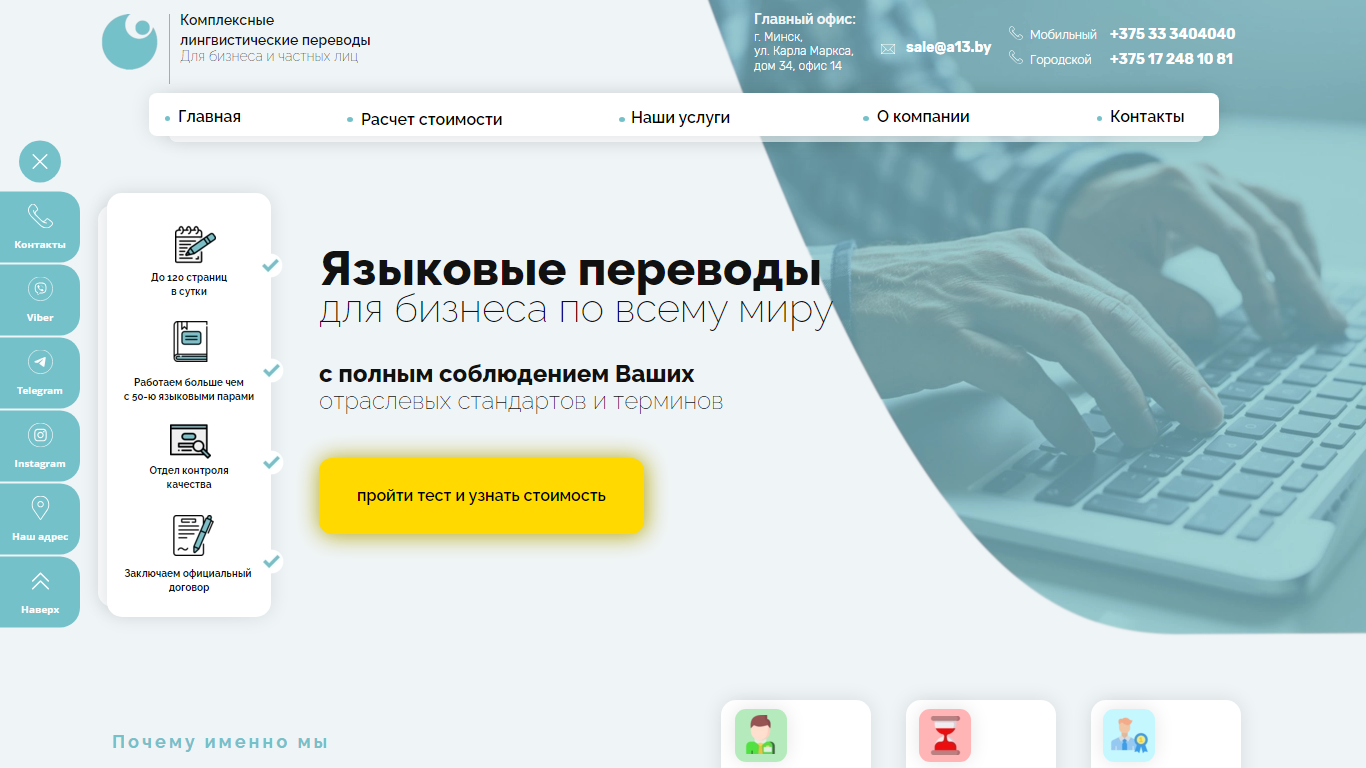The image size is (1366, 768).
Task: Click the red hourglass card icon
Action: coord(945,735)
